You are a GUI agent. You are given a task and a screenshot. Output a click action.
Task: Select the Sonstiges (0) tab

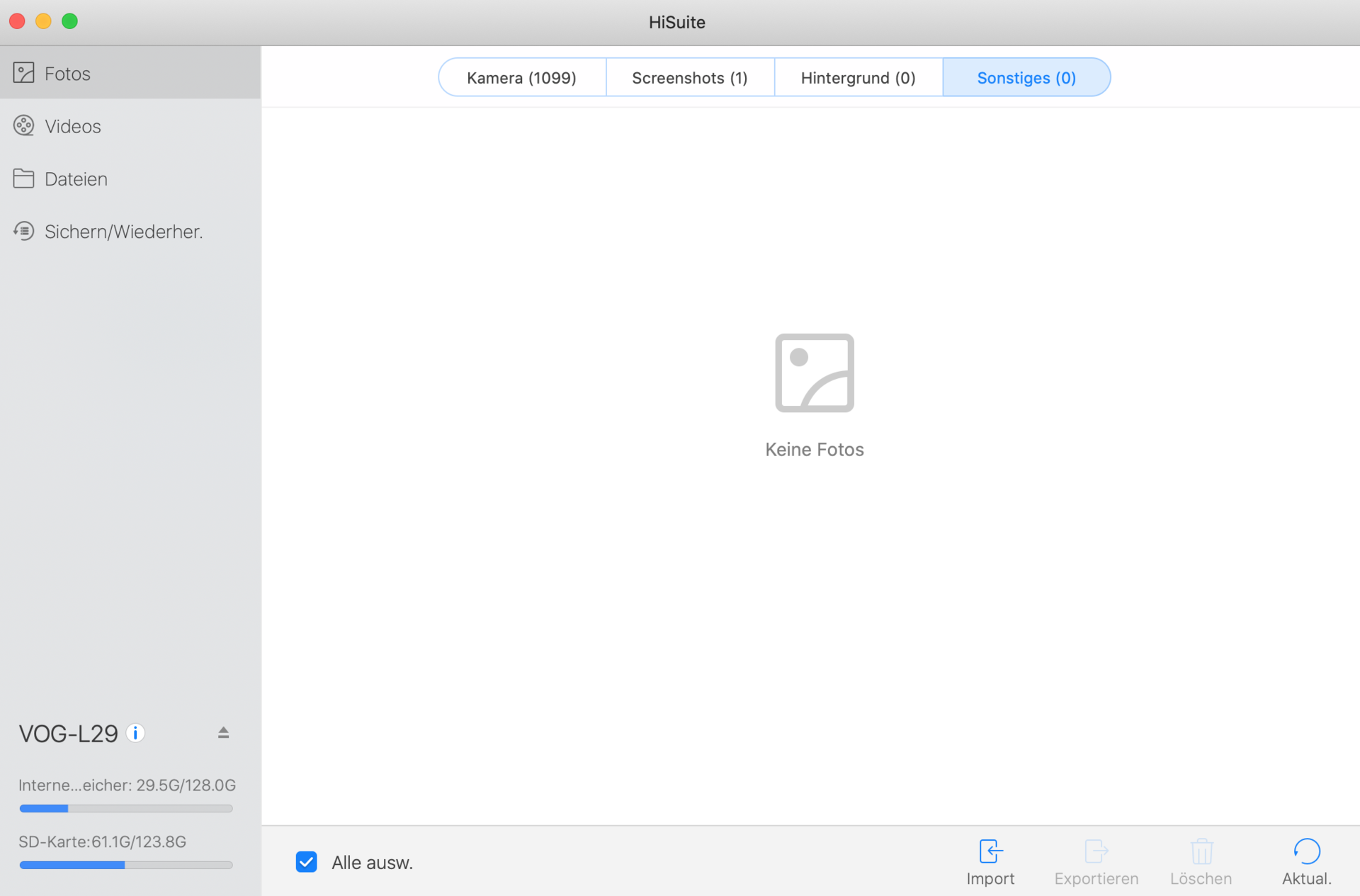pyautogui.click(x=1026, y=77)
